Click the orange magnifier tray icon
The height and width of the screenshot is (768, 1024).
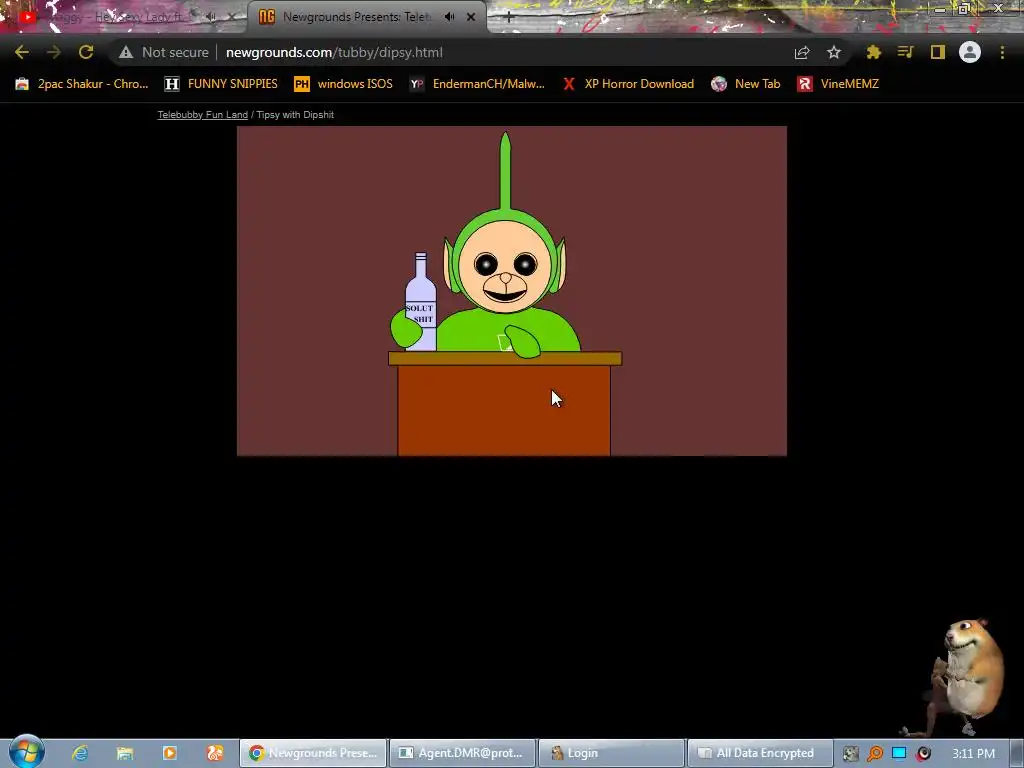point(875,754)
